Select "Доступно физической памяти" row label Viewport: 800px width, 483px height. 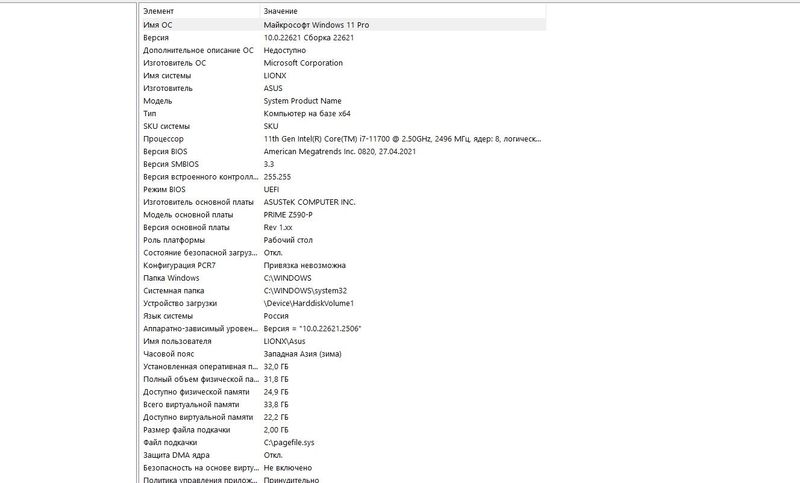point(196,392)
